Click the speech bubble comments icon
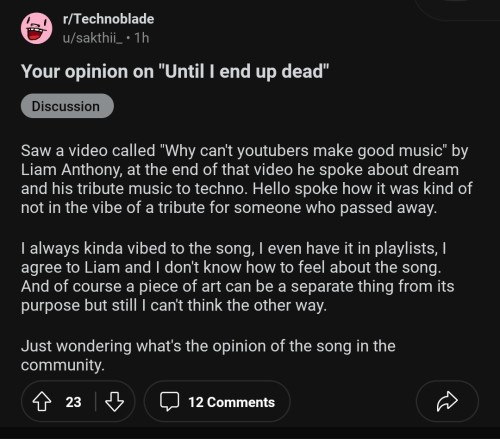This screenshot has width=500, height=439. (x=169, y=402)
